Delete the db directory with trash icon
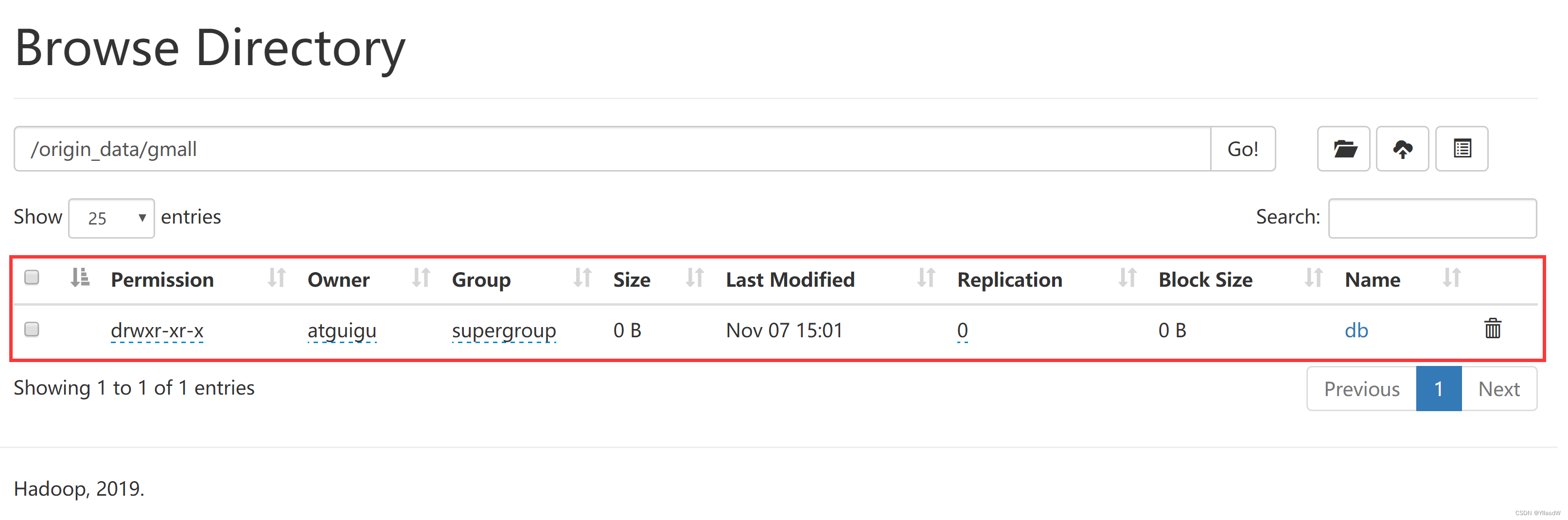The image size is (1568, 520). [1492, 329]
